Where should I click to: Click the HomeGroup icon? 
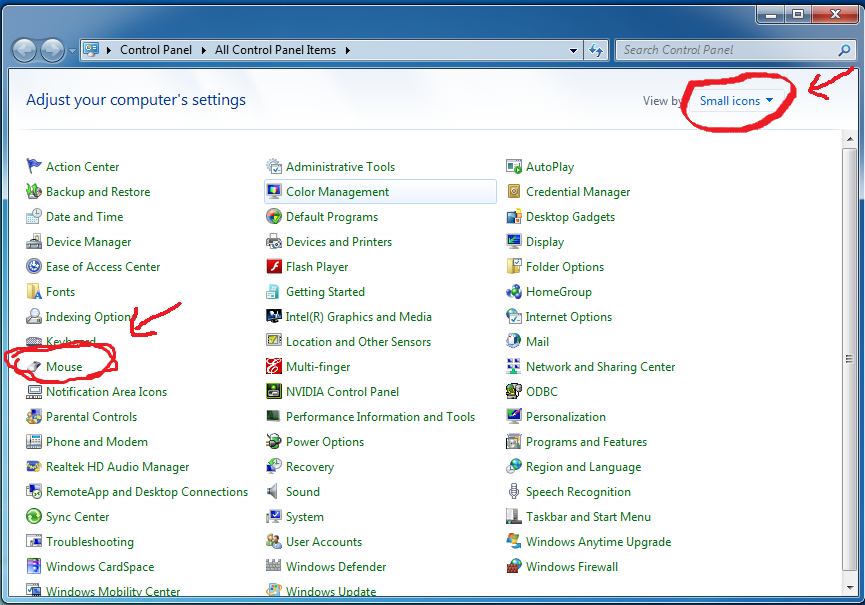pyautogui.click(x=514, y=291)
